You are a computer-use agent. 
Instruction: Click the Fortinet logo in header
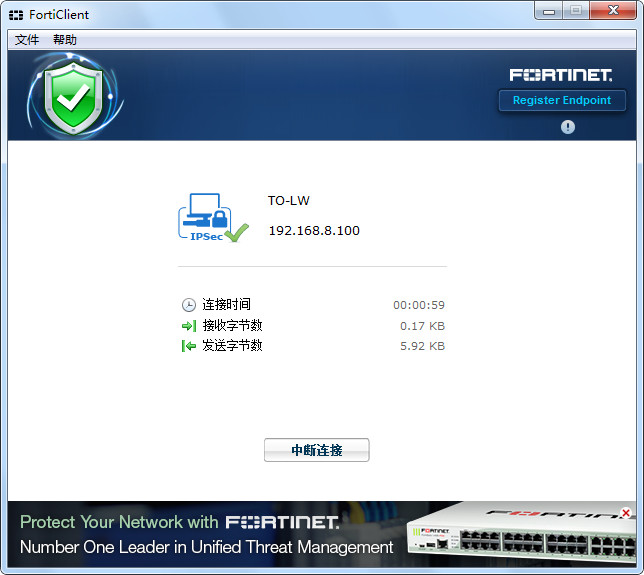pyautogui.click(x=561, y=75)
